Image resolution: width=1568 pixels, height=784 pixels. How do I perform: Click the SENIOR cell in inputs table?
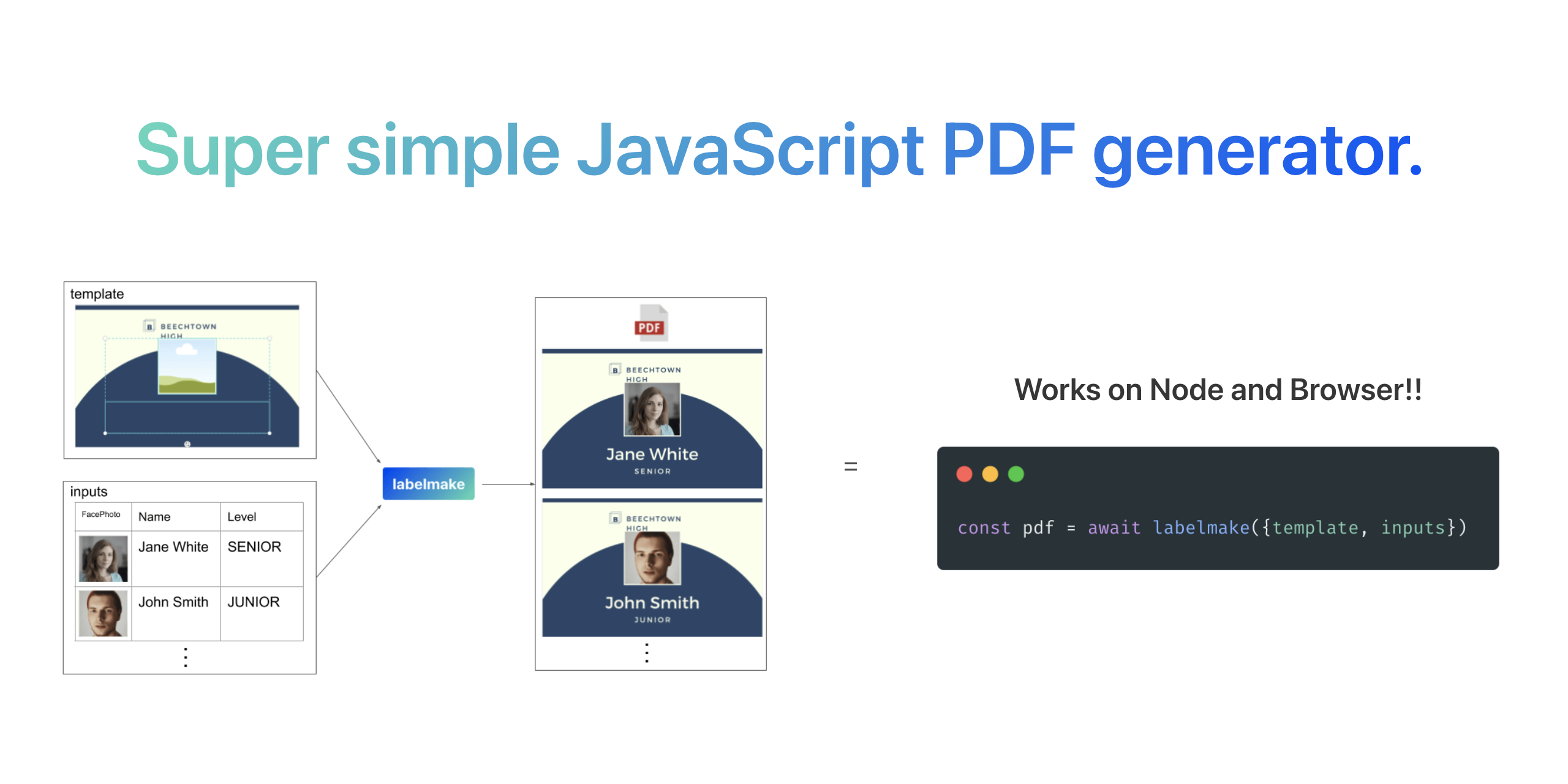point(254,547)
